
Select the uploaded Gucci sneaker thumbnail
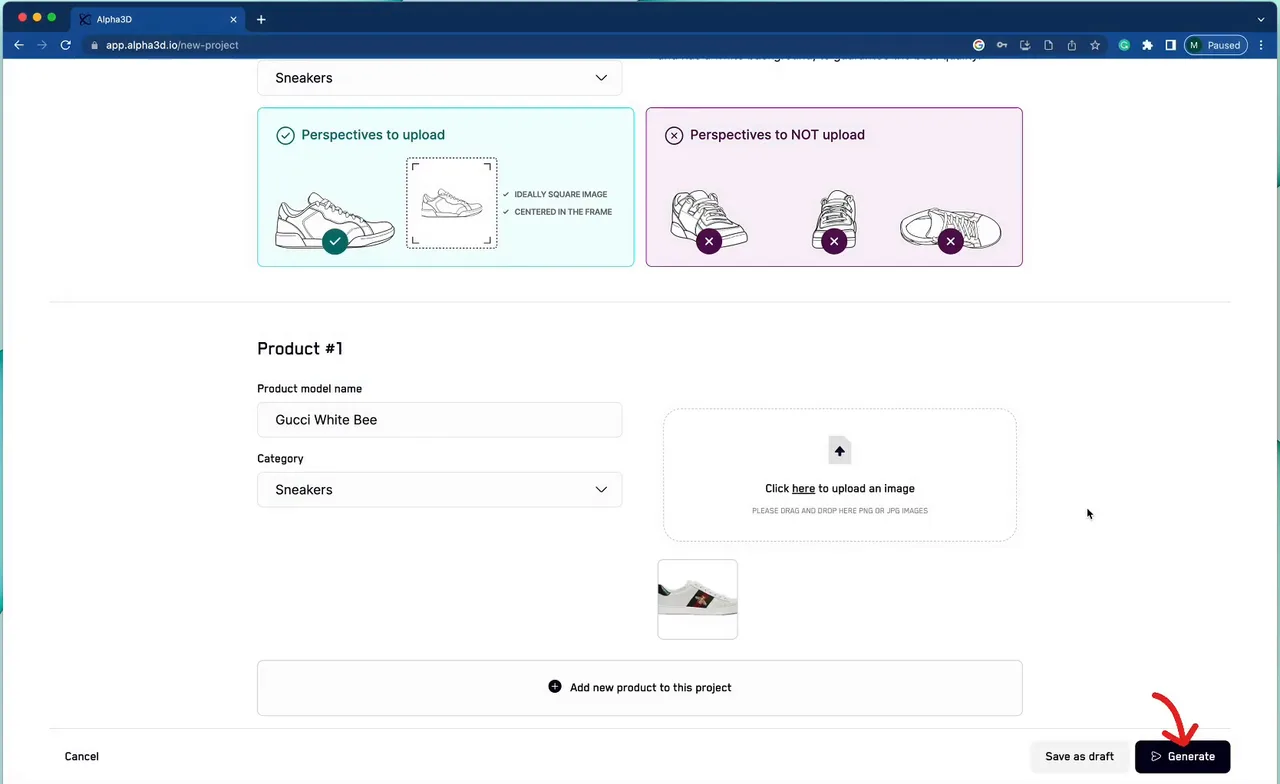coord(698,599)
